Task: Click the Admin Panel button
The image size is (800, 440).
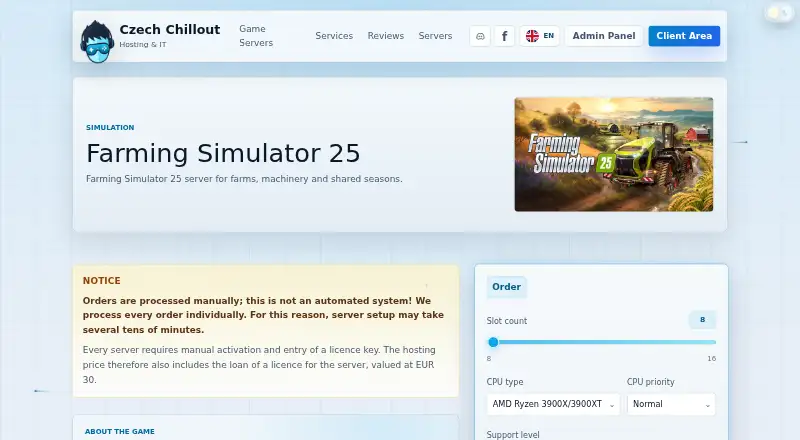Action: (x=604, y=36)
